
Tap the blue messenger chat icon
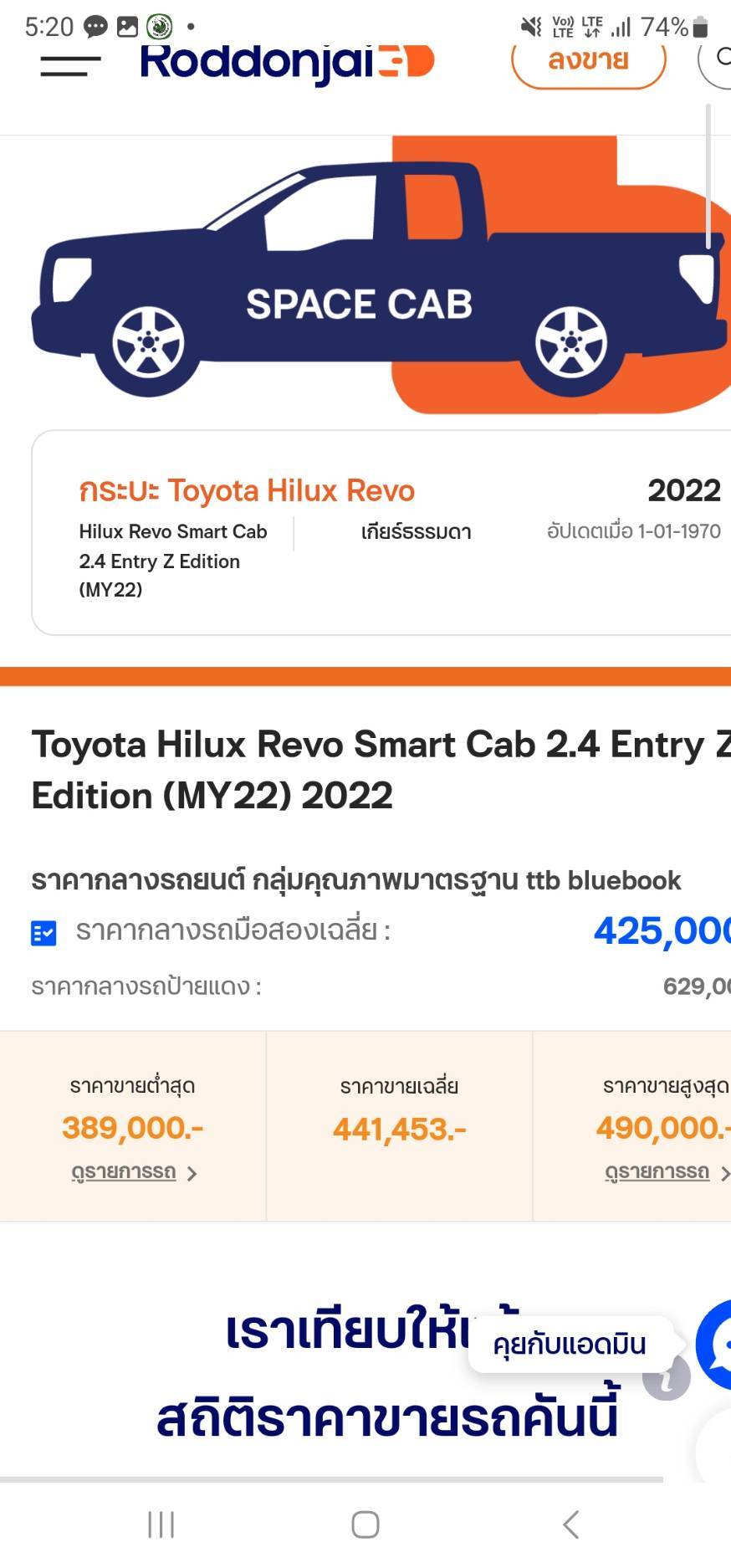coord(716,1345)
